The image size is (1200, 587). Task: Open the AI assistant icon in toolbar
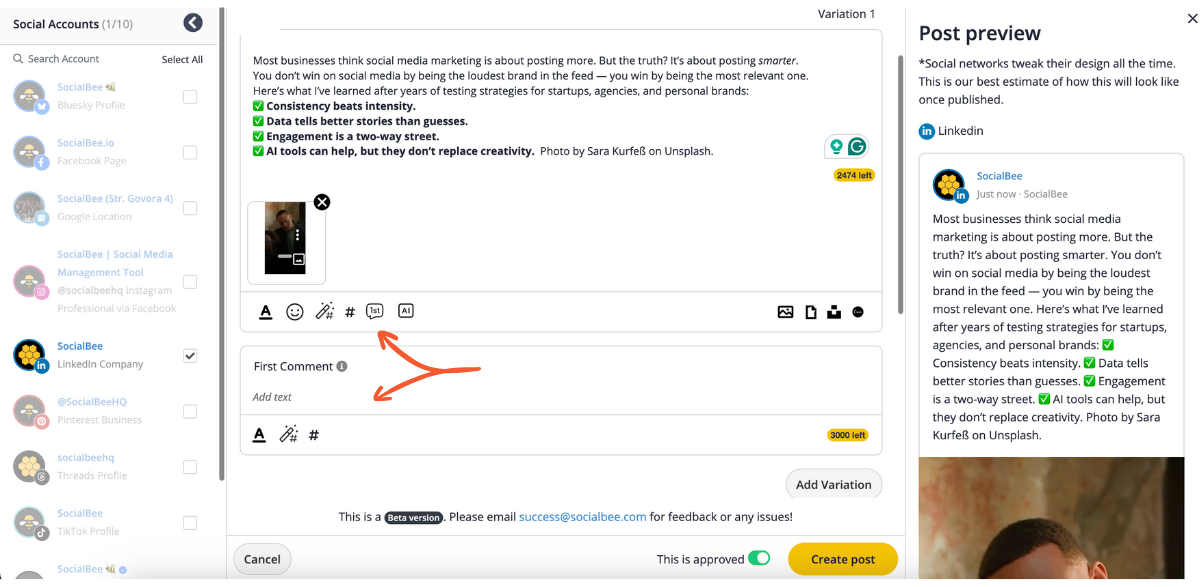click(405, 311)
